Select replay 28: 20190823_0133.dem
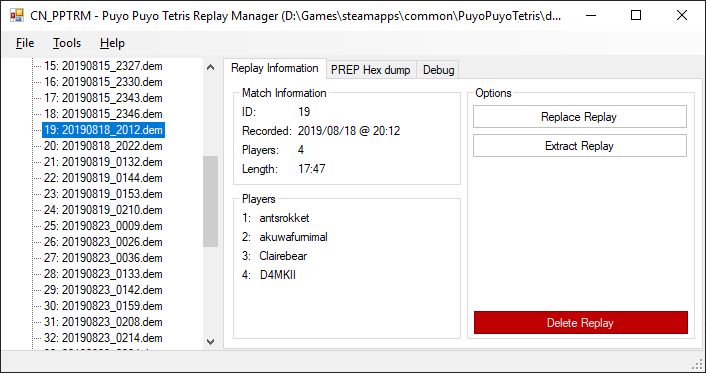This screenshot has width=706, height=373. [x=103, y=274]
